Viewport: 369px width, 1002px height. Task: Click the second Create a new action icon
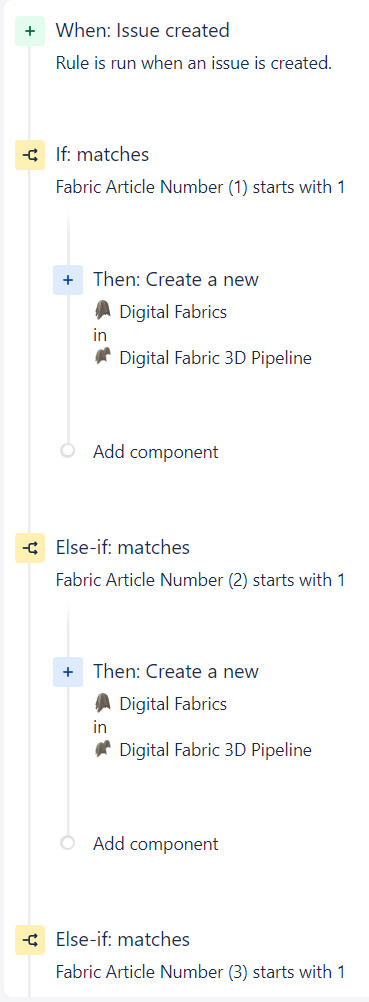pos(68,672)
